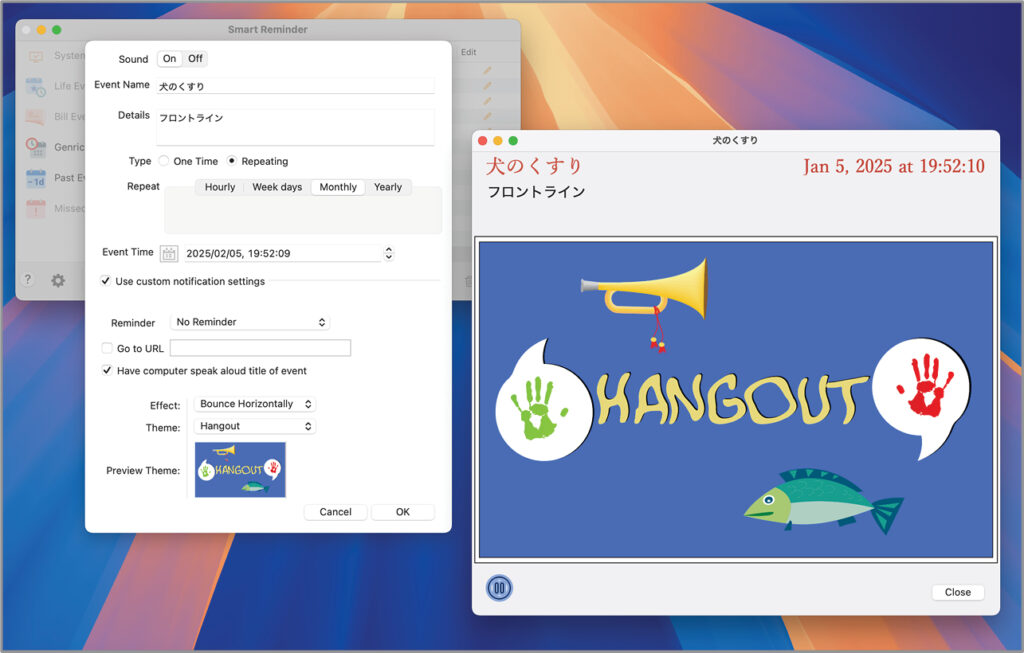Select the One Time type radio button
Screen dimensions: 1024x653
point(164,161)
